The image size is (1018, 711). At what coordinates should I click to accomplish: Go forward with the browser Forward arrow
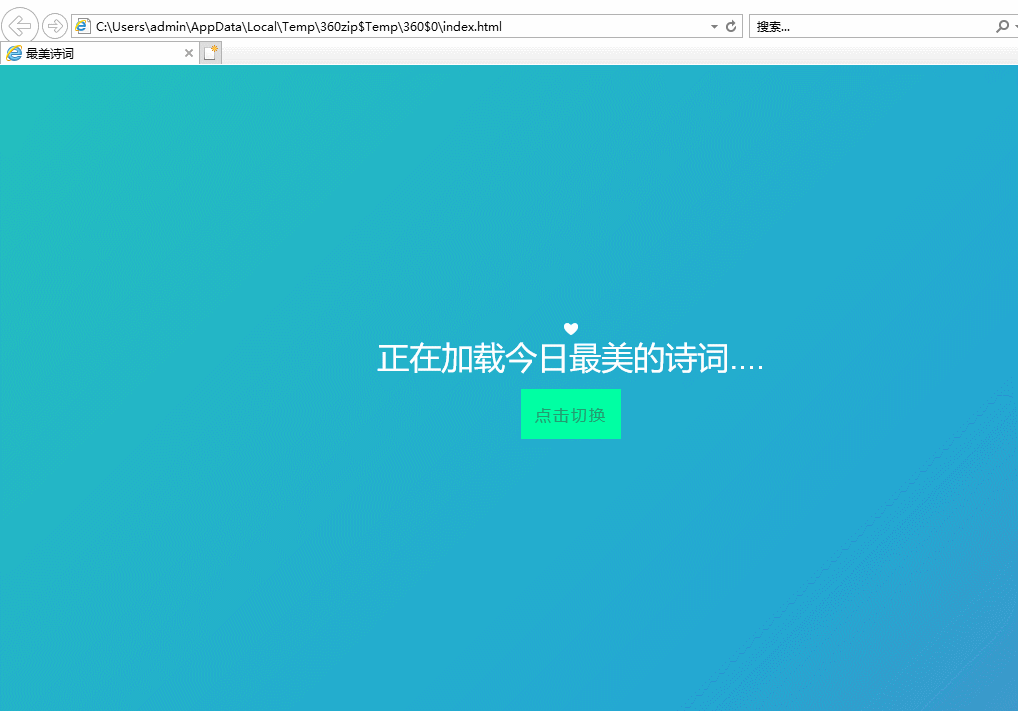55,27
